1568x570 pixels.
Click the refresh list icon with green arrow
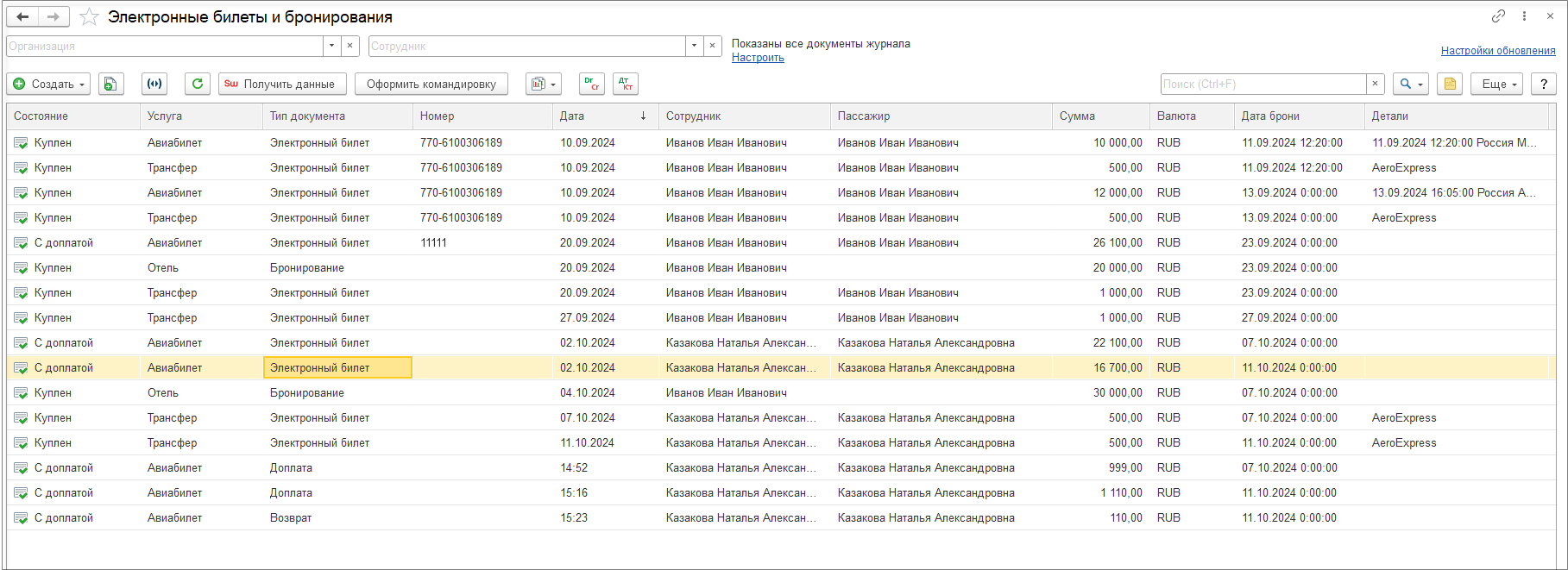pos(198,84)
